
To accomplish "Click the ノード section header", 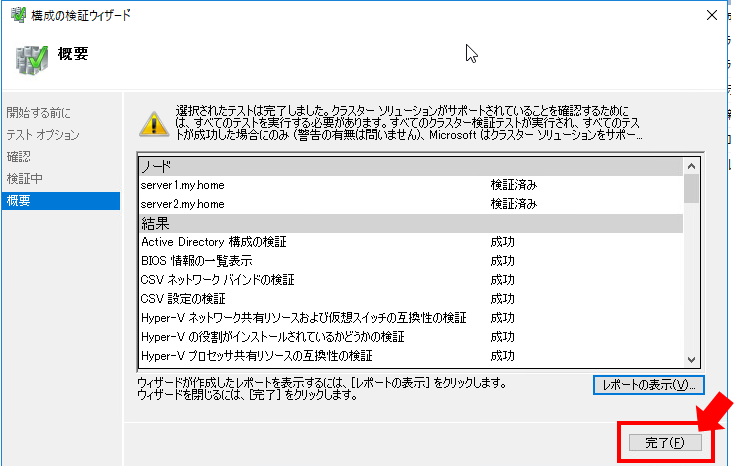I will 411,166.
